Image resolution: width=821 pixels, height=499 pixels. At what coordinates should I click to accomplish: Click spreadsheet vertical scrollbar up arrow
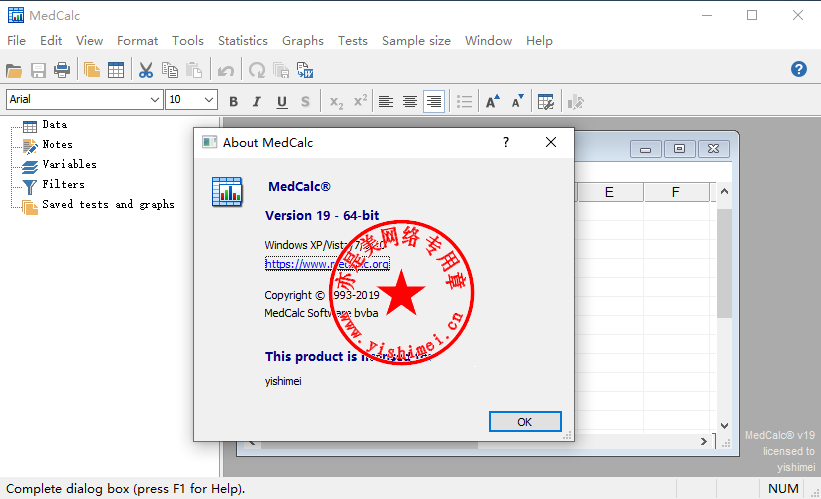coord(724,192)
